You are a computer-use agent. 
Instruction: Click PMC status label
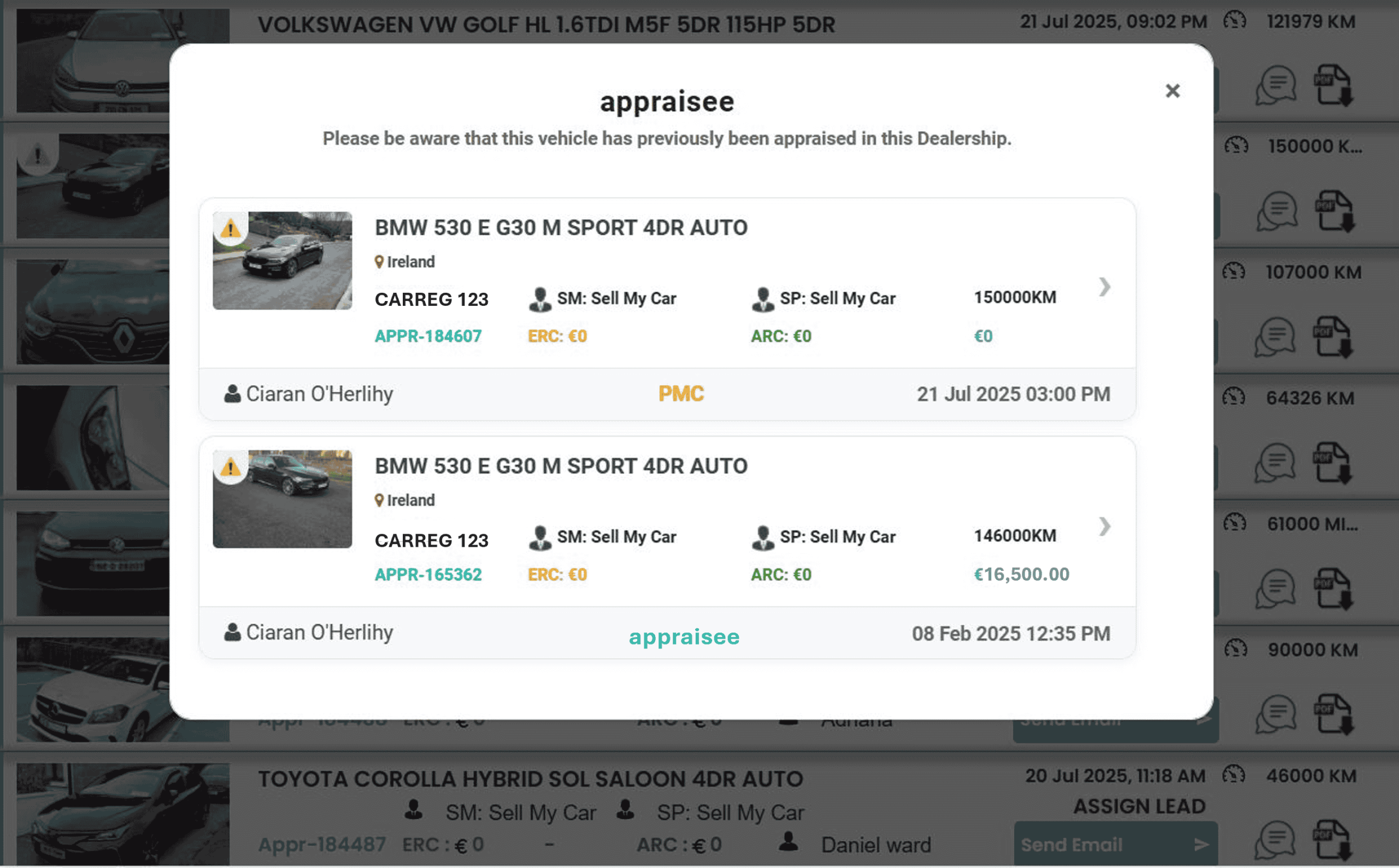(681, 394)
